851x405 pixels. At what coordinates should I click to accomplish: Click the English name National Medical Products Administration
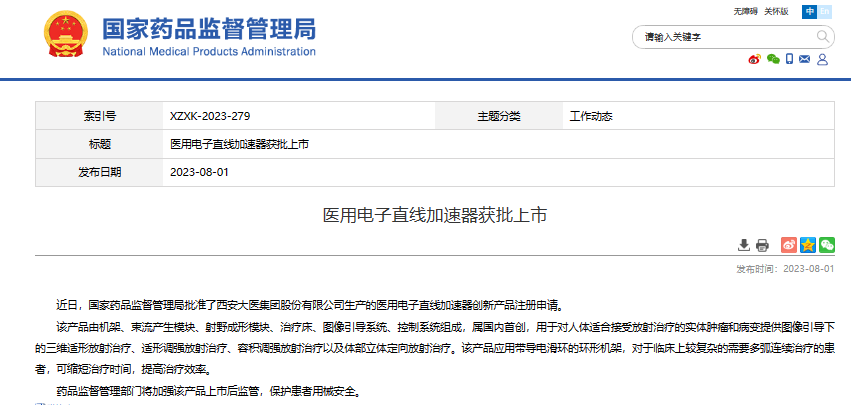coord(209,52)
